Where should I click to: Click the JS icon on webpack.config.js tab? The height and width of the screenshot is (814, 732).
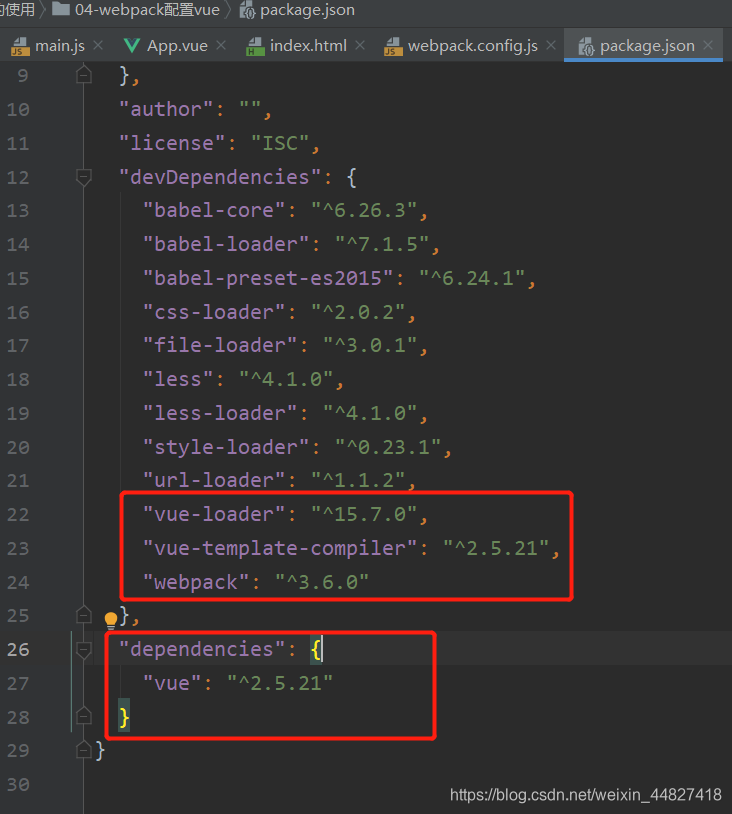click(x=393, y=46)
